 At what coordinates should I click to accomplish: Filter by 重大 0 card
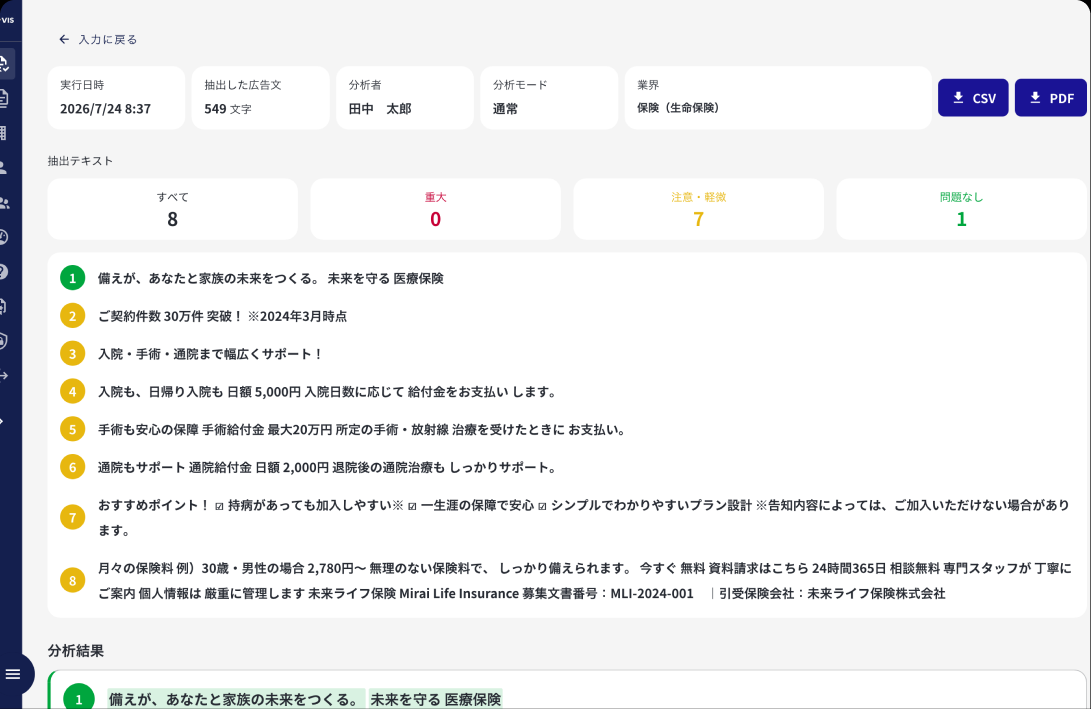pos(436,209)
